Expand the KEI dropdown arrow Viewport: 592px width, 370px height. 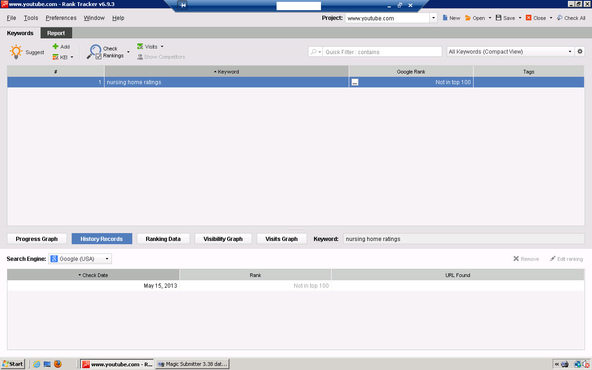72,57
